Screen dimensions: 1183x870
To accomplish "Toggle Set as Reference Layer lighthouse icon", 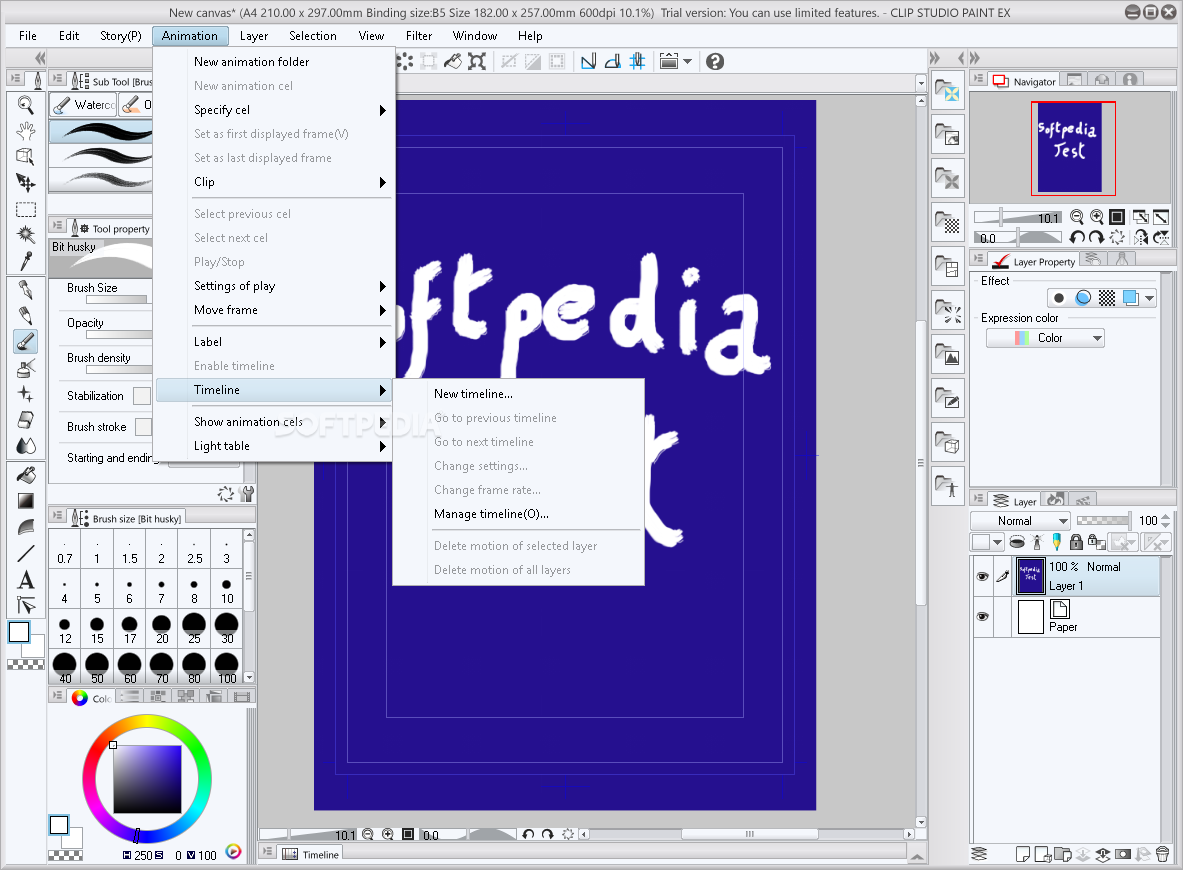I will click(x=1037, y=542).
